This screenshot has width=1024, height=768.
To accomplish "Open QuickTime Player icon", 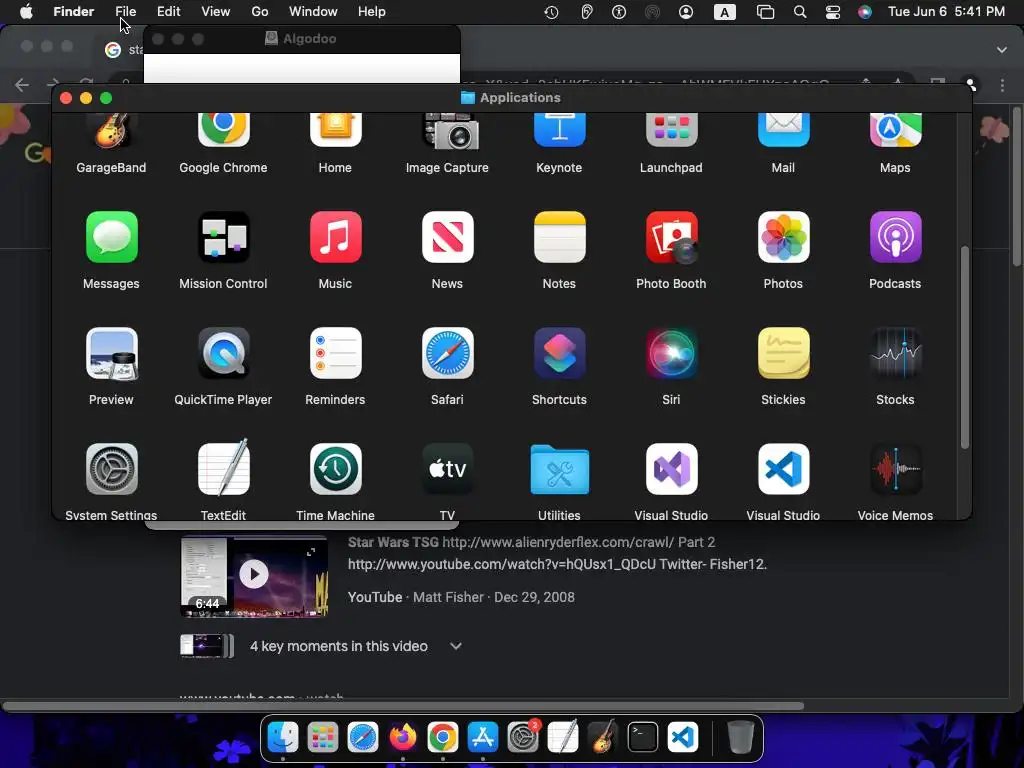I will pyautogui.click(x=223, y=353).
